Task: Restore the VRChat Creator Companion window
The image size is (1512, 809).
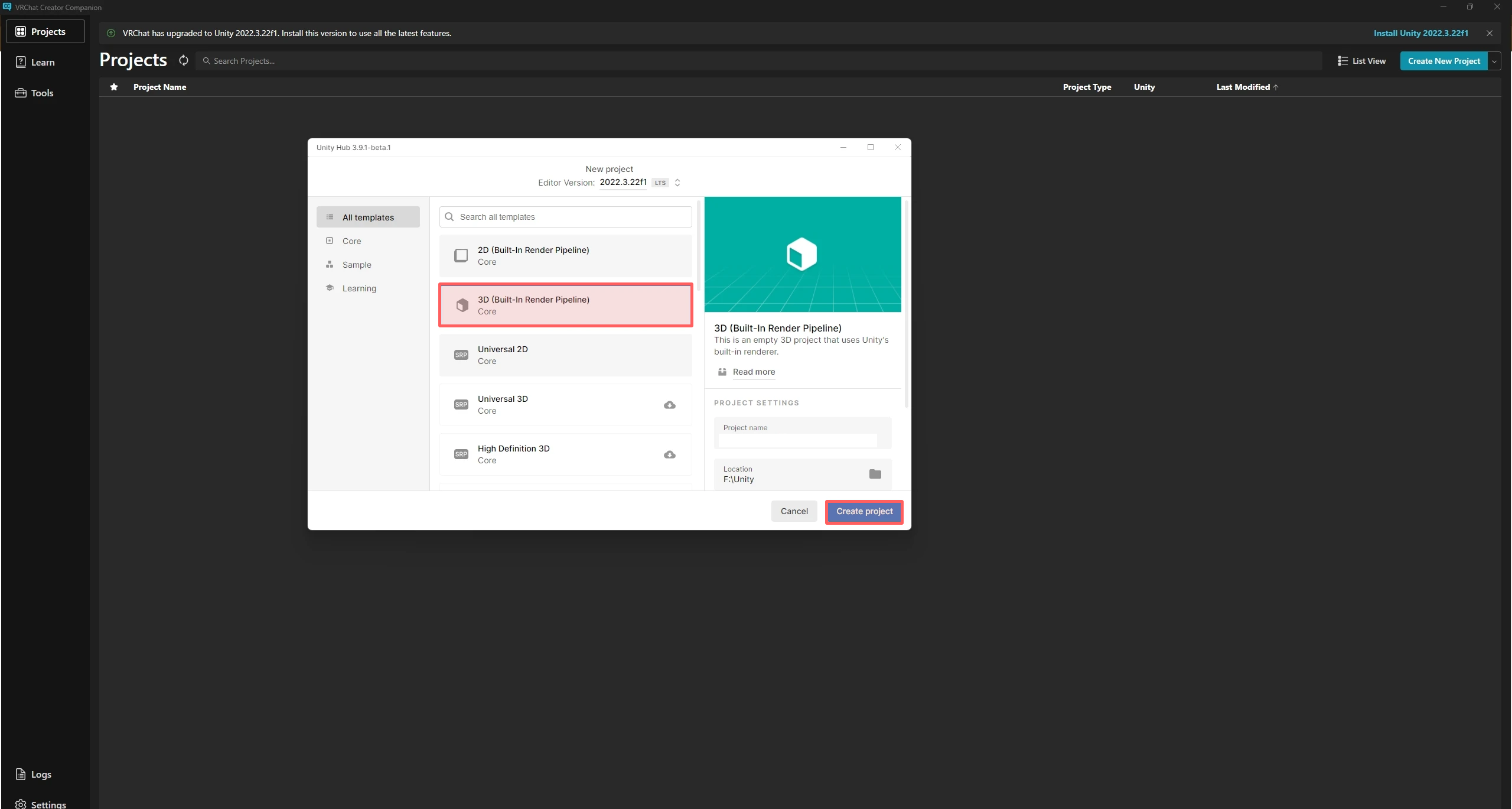Action: click(x=1470, y=7)
